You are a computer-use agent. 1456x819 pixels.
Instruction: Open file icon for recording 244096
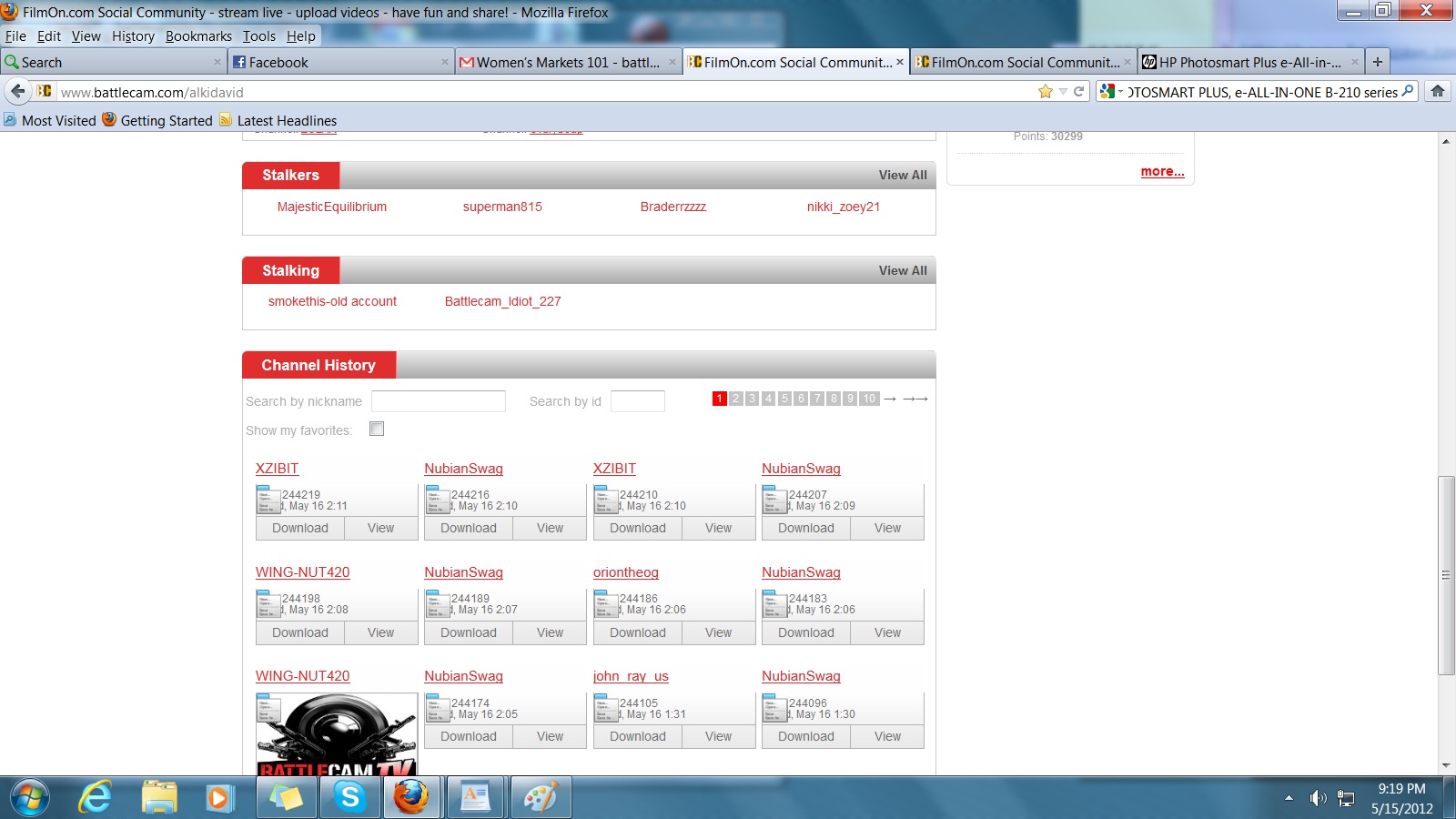click(x=775, y=708)
